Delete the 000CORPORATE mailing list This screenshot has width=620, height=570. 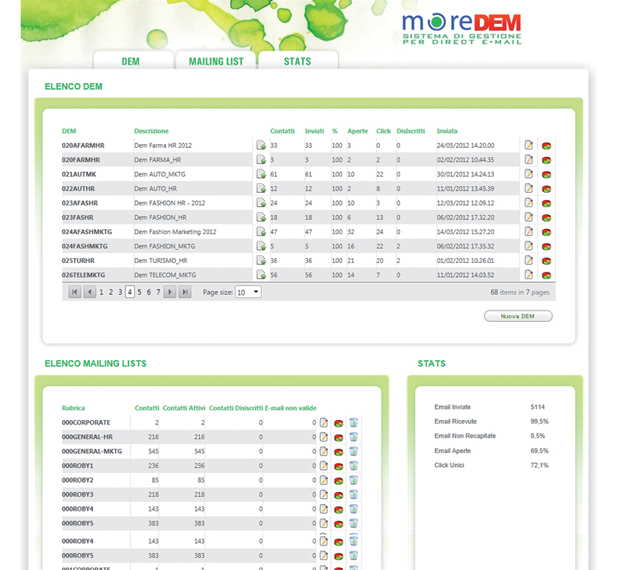353,423
